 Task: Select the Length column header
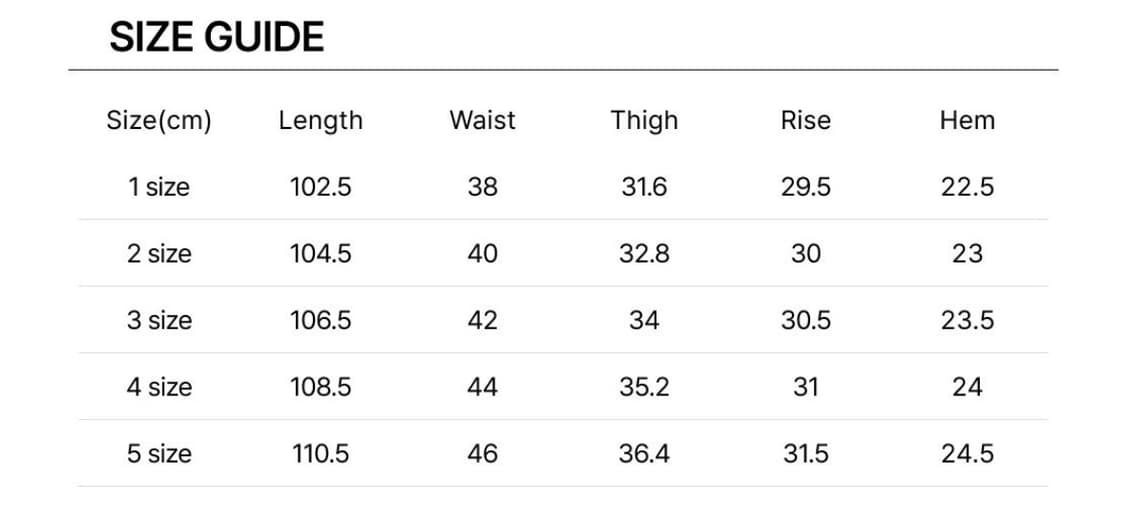320,121
